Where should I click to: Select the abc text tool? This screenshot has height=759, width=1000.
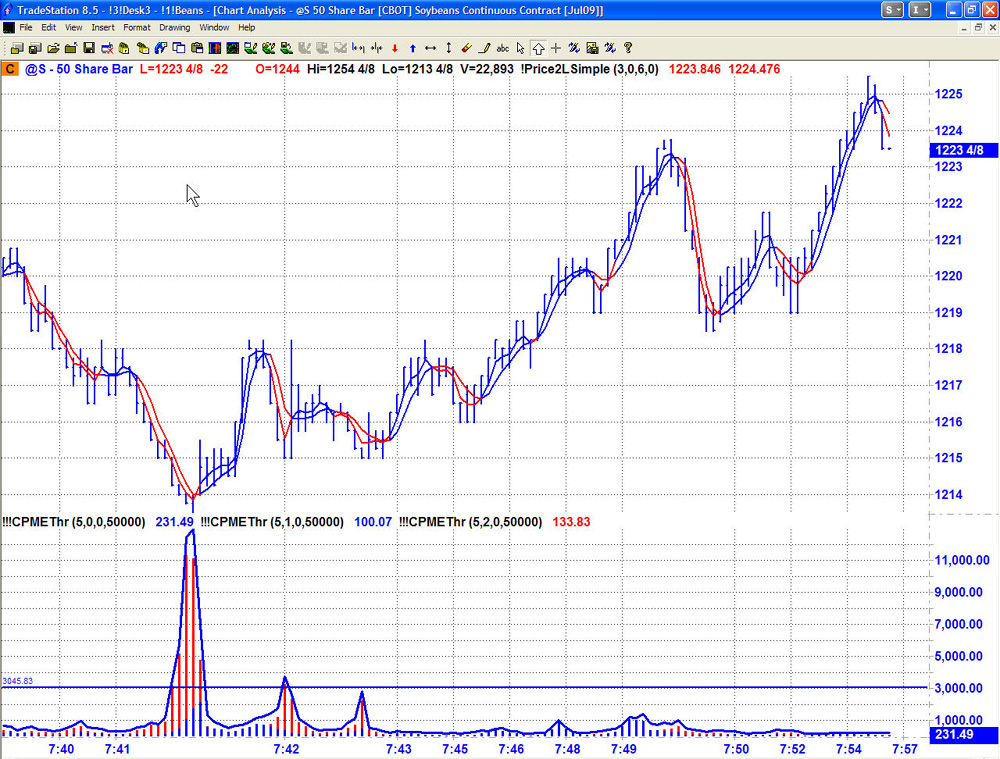pyautogui.click(x=503, y=48)
